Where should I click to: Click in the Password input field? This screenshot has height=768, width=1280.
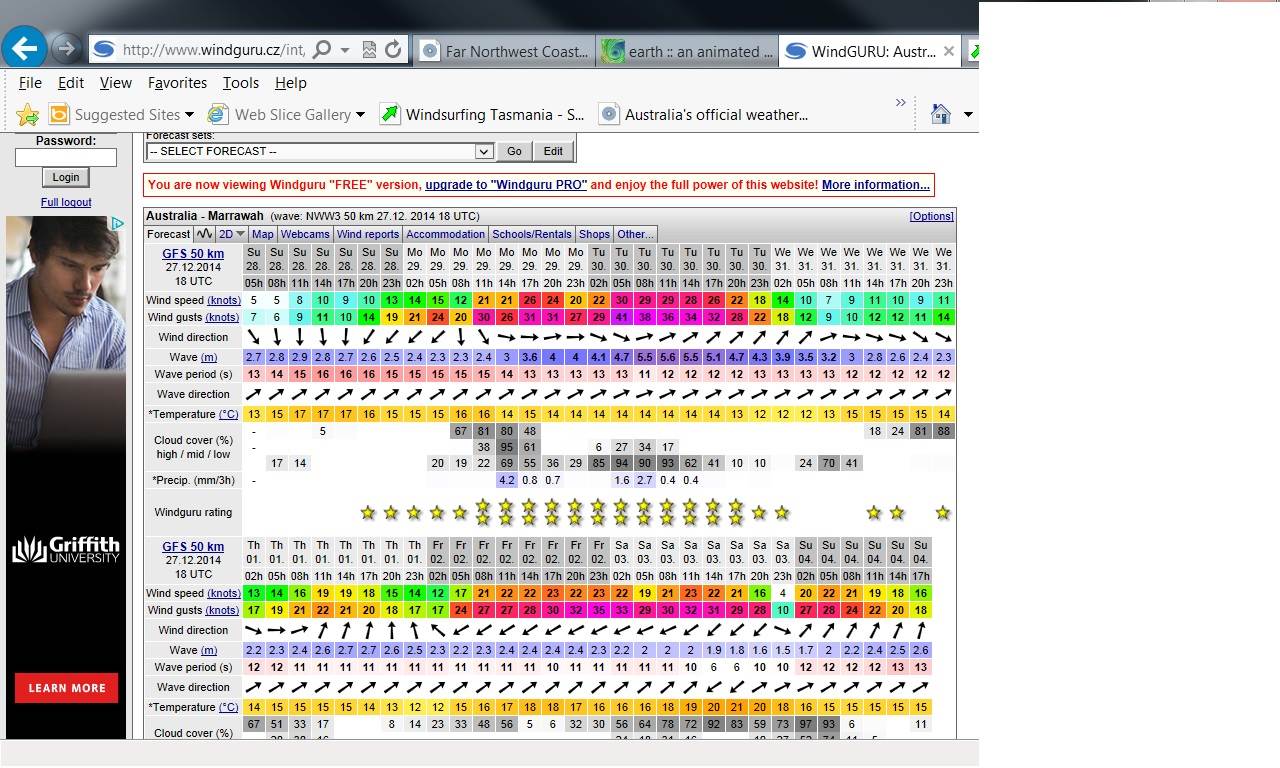[x=66, y=157]
